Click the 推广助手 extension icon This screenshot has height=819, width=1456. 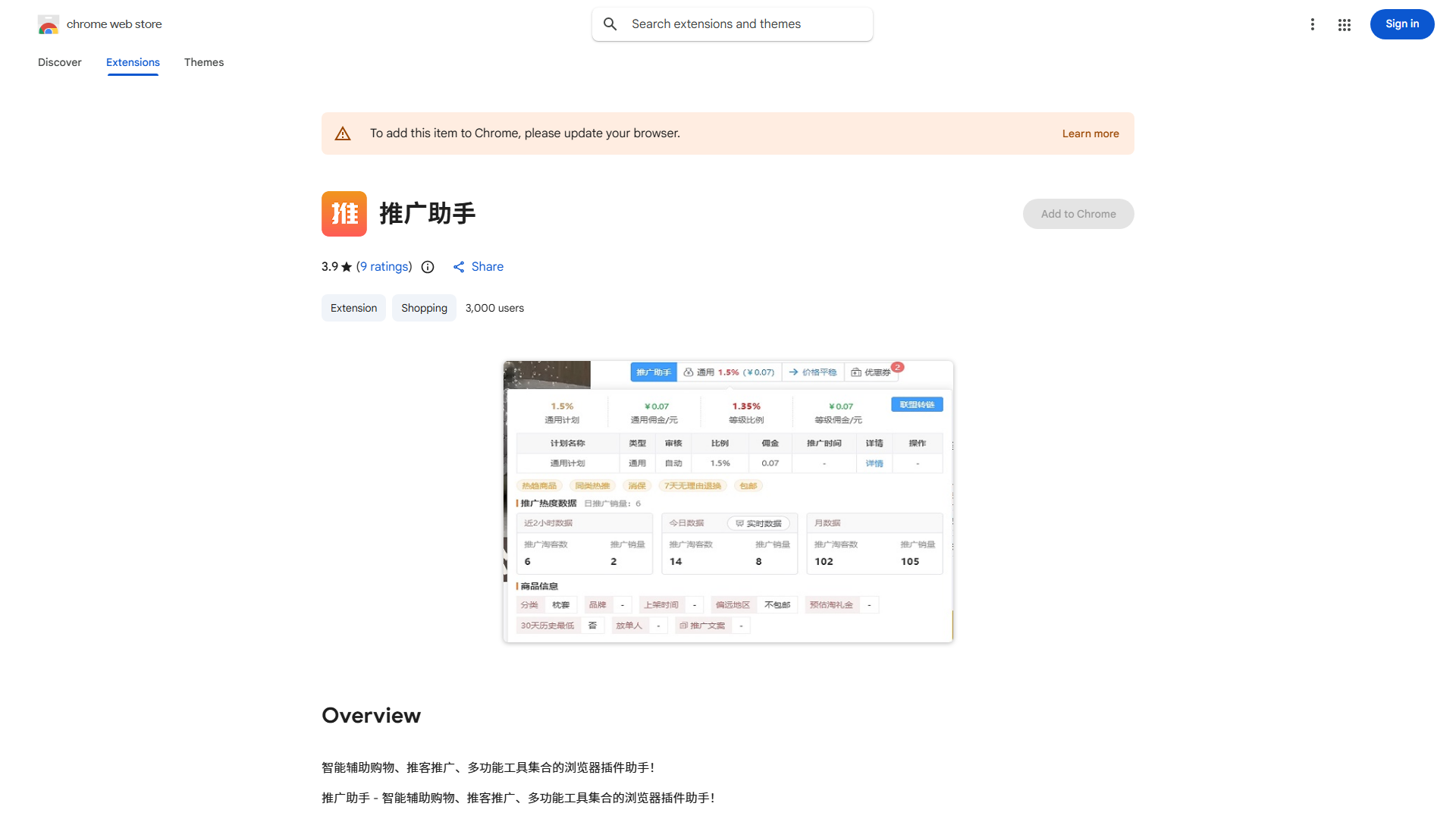click(x=344, y=214)
